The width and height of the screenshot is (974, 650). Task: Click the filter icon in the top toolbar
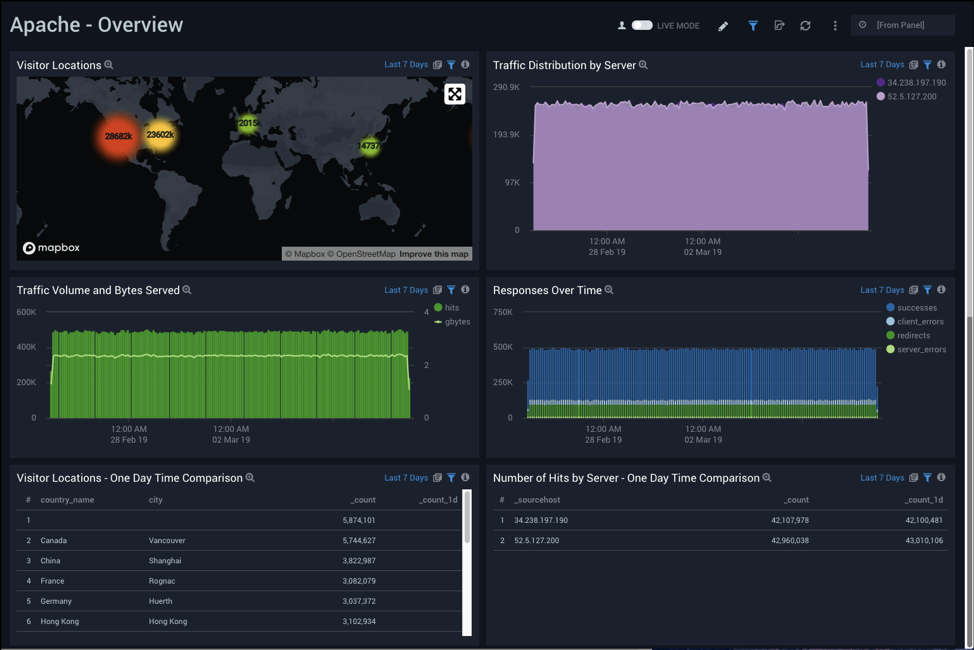pos(753,25)
